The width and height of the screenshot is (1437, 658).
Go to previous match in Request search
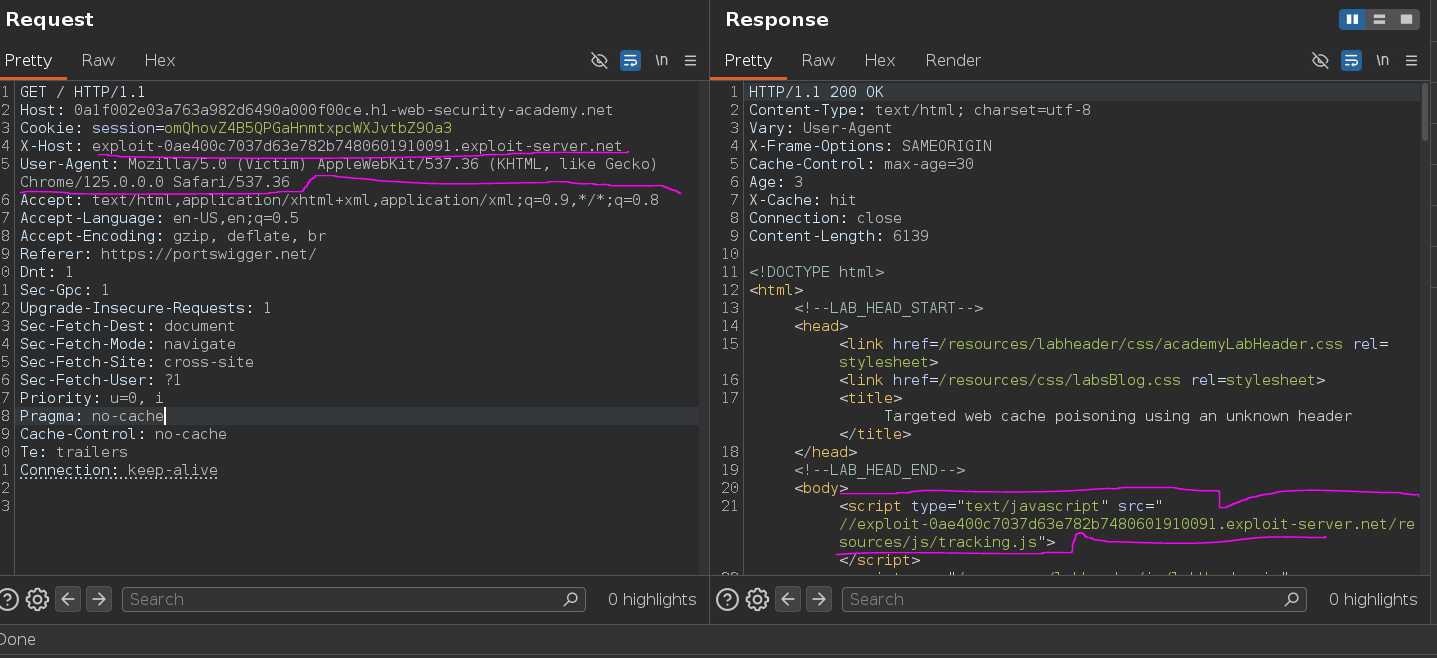(68, 599)
